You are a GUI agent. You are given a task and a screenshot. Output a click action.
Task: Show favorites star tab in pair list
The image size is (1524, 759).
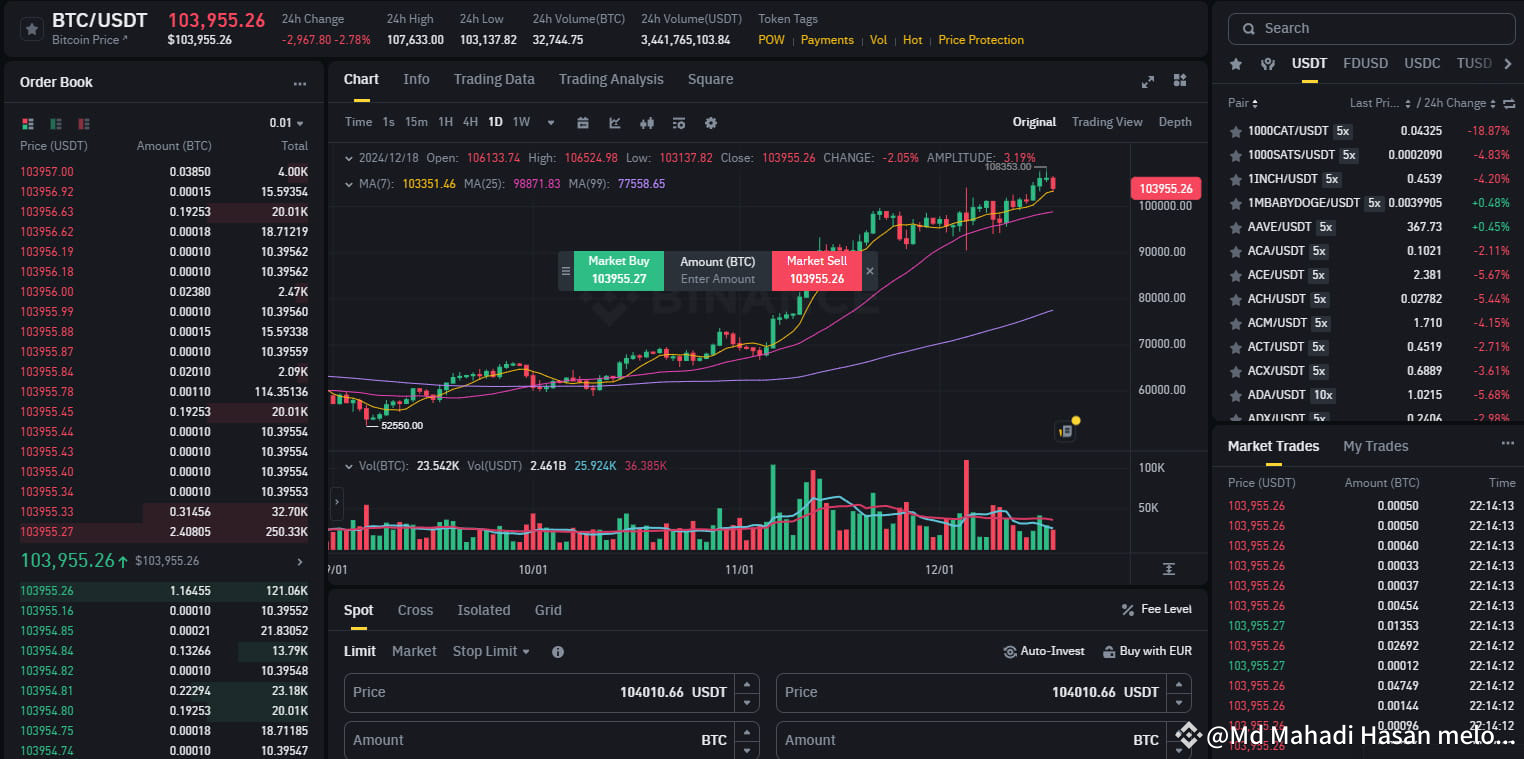1236,63
